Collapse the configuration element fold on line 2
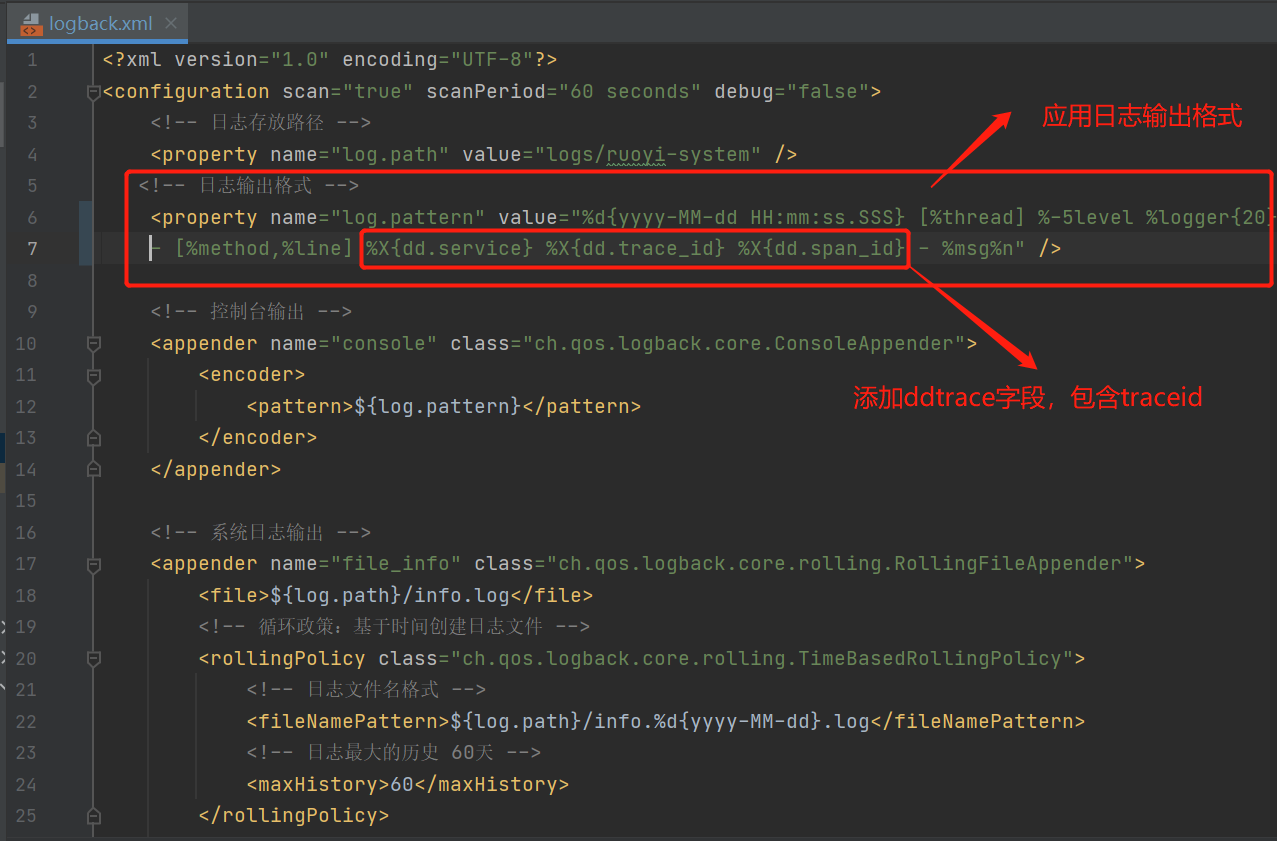The image size is (1277, 841). [x=94, y=92]
